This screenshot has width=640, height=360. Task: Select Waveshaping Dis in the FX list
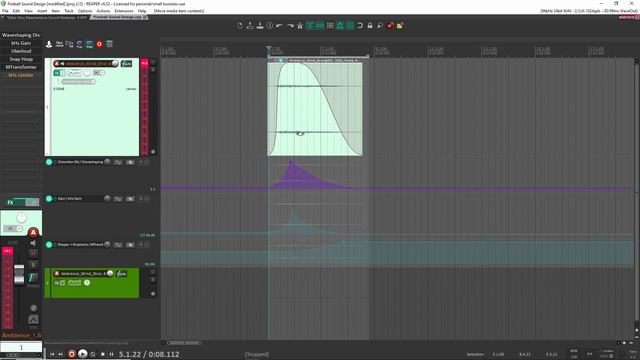click(x=21, y=35)
